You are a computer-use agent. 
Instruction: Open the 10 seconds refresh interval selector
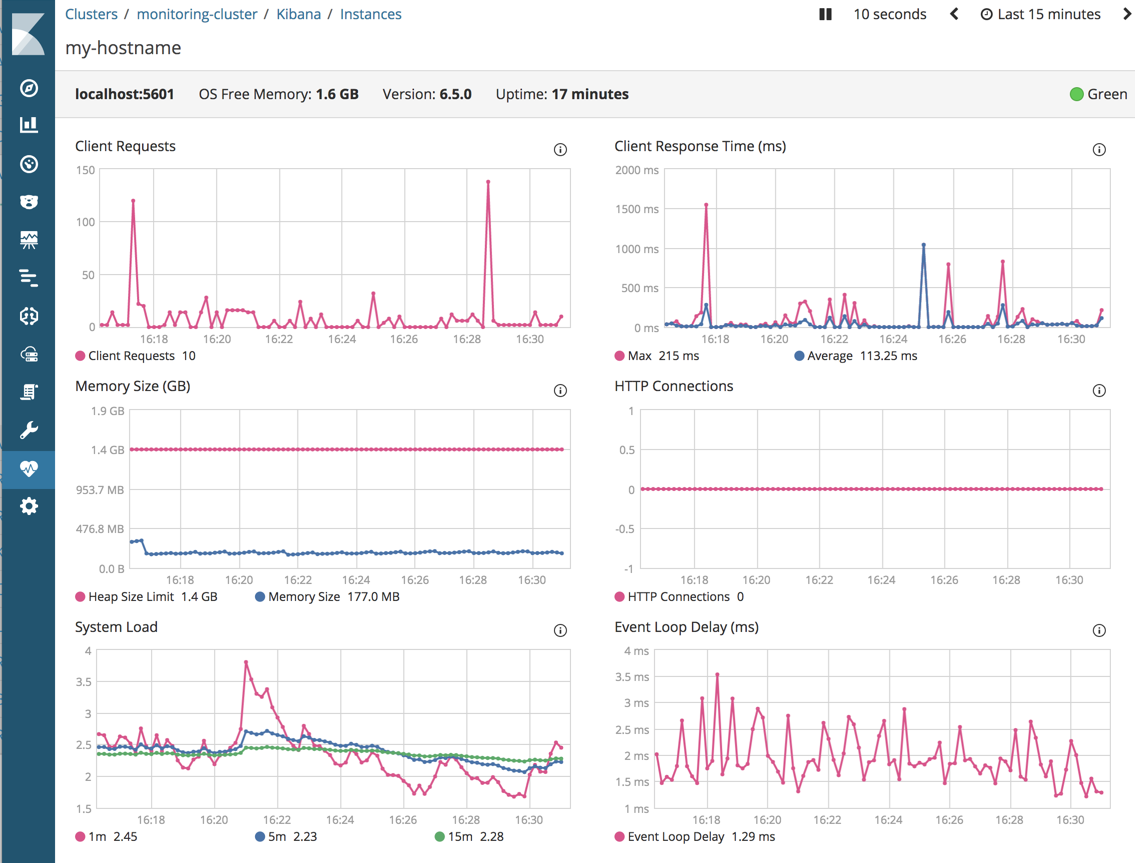tap(888, 14)
